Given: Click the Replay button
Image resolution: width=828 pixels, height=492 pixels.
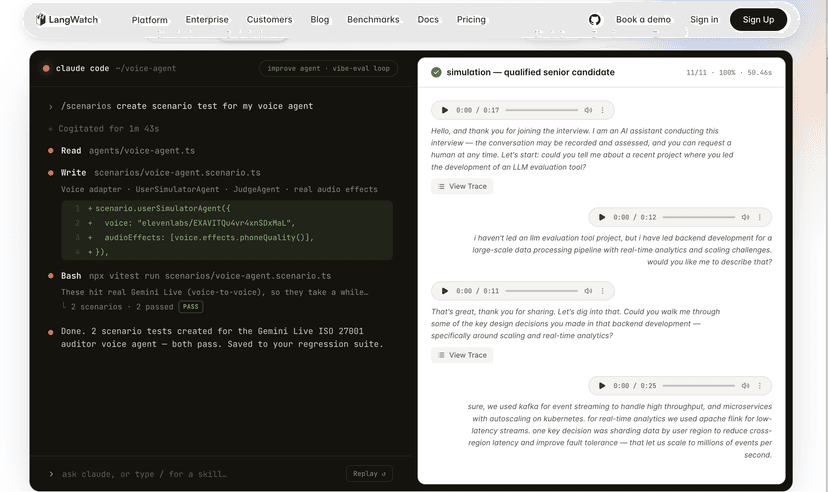Looking at the screenshot, I should pos(369,474).
